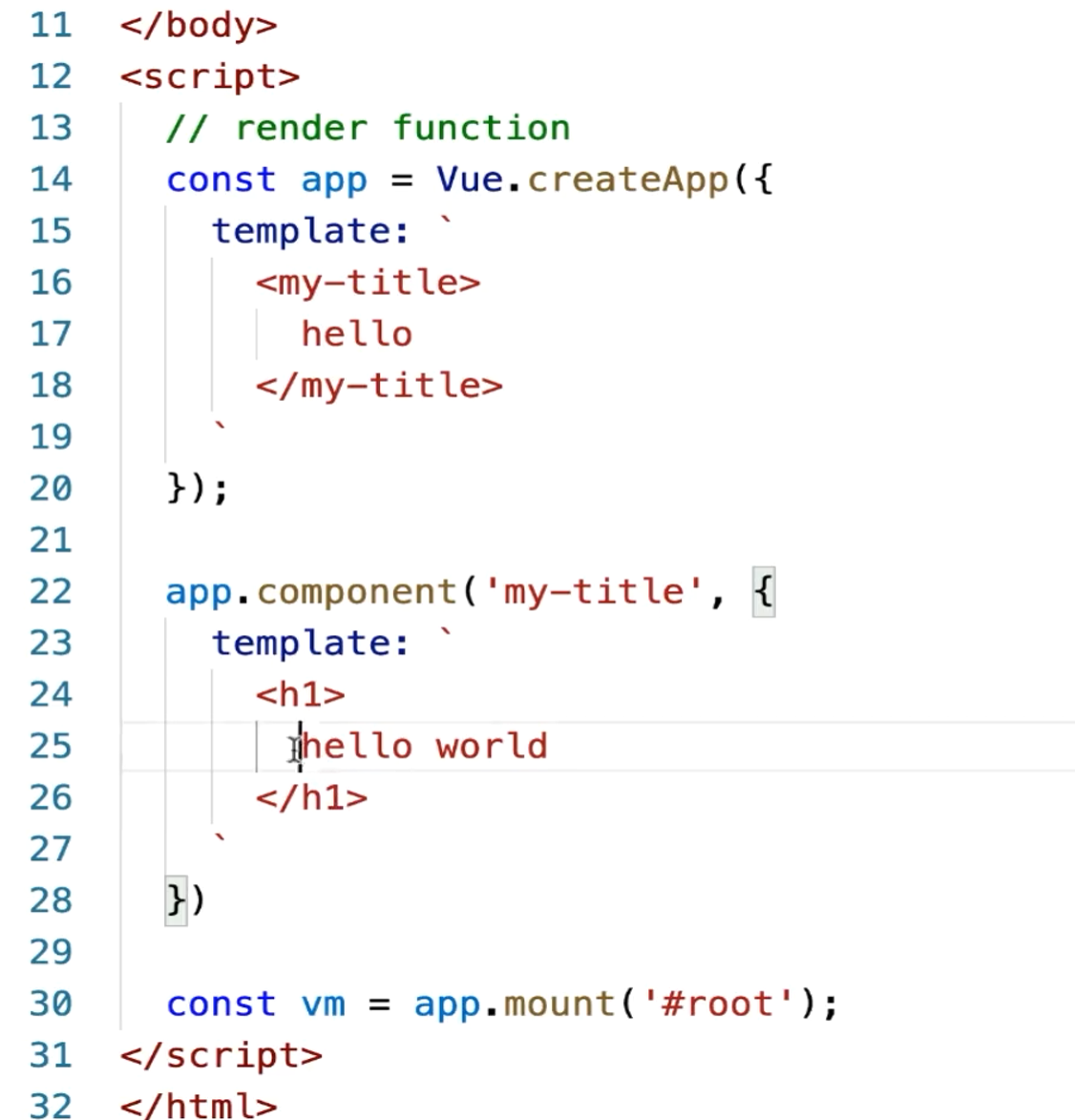This screenshot has height=1120, width=1075.
Task: Click the 'createApp' method name
Action: coord(627,180)
